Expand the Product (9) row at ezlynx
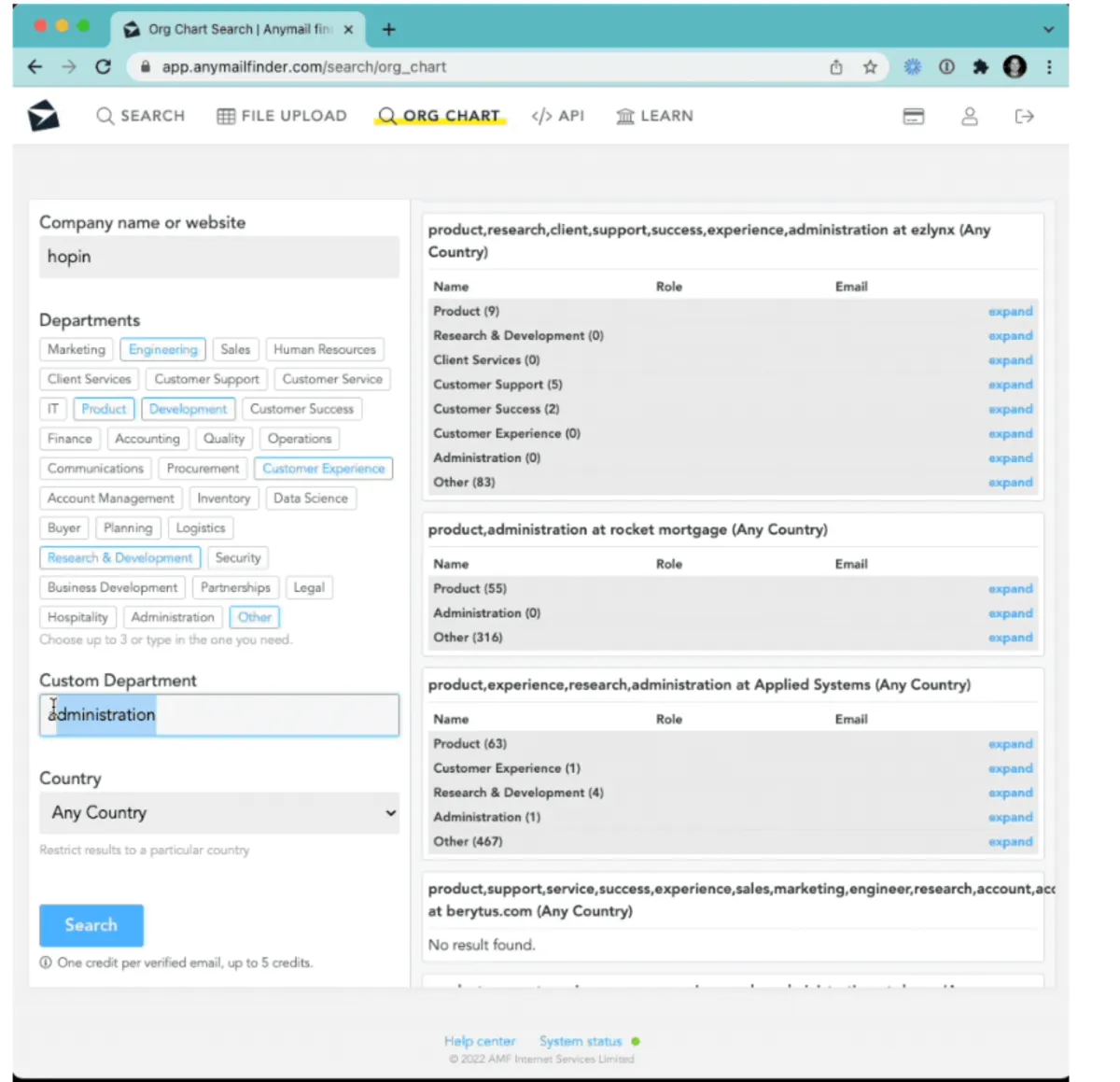 (1011, 312)
